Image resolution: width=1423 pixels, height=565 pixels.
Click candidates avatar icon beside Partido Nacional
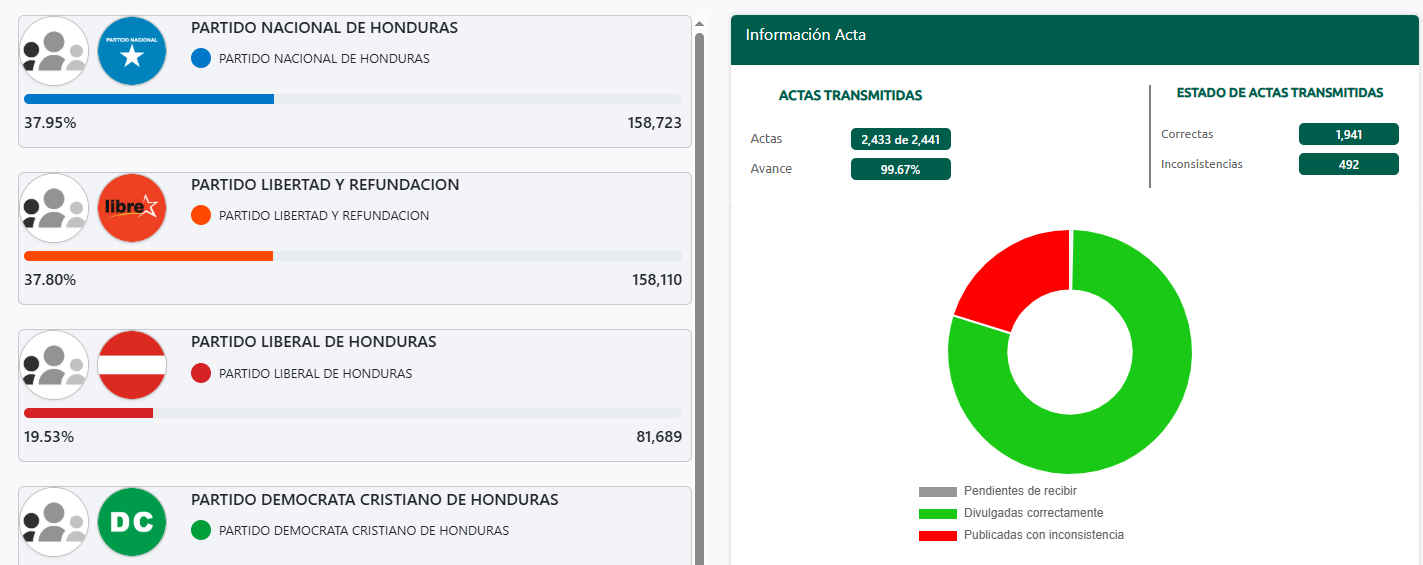pyautogui.click(x=55, y=51)
